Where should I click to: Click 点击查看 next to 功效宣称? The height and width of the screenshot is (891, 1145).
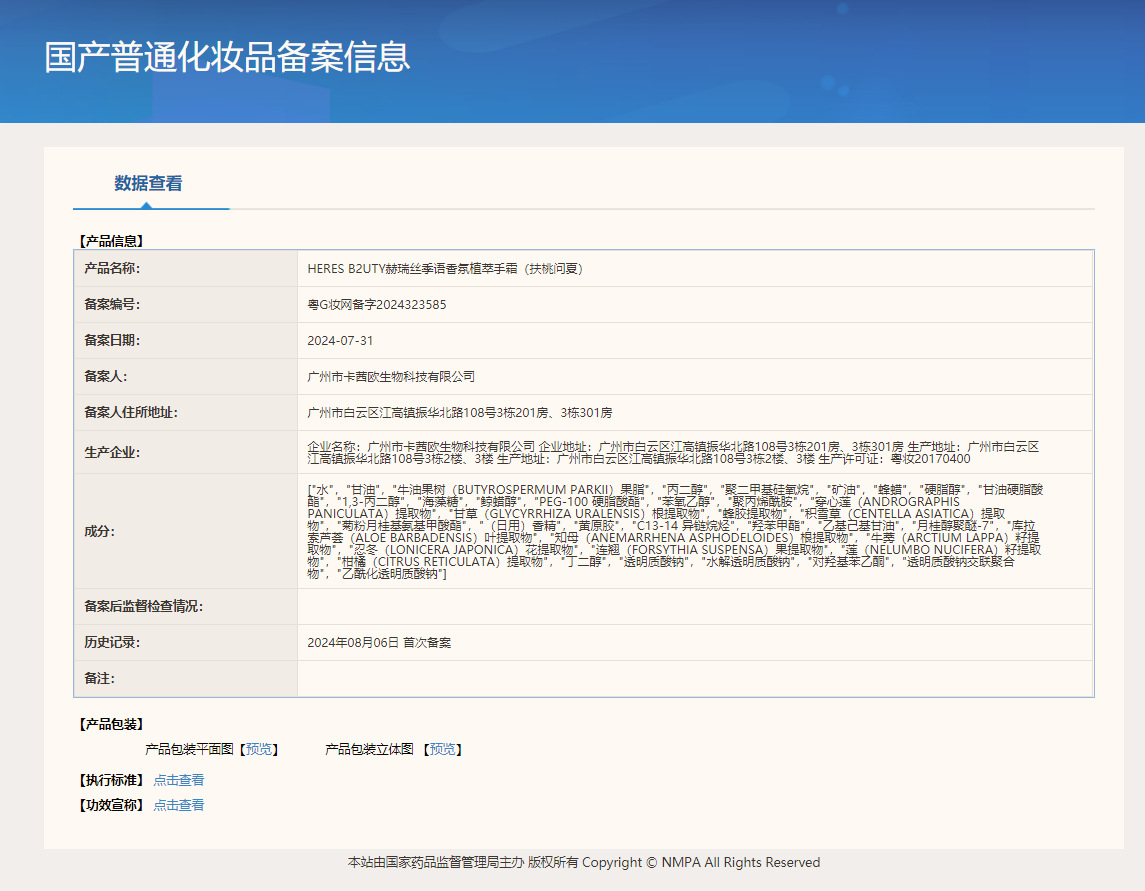[178, 805]
